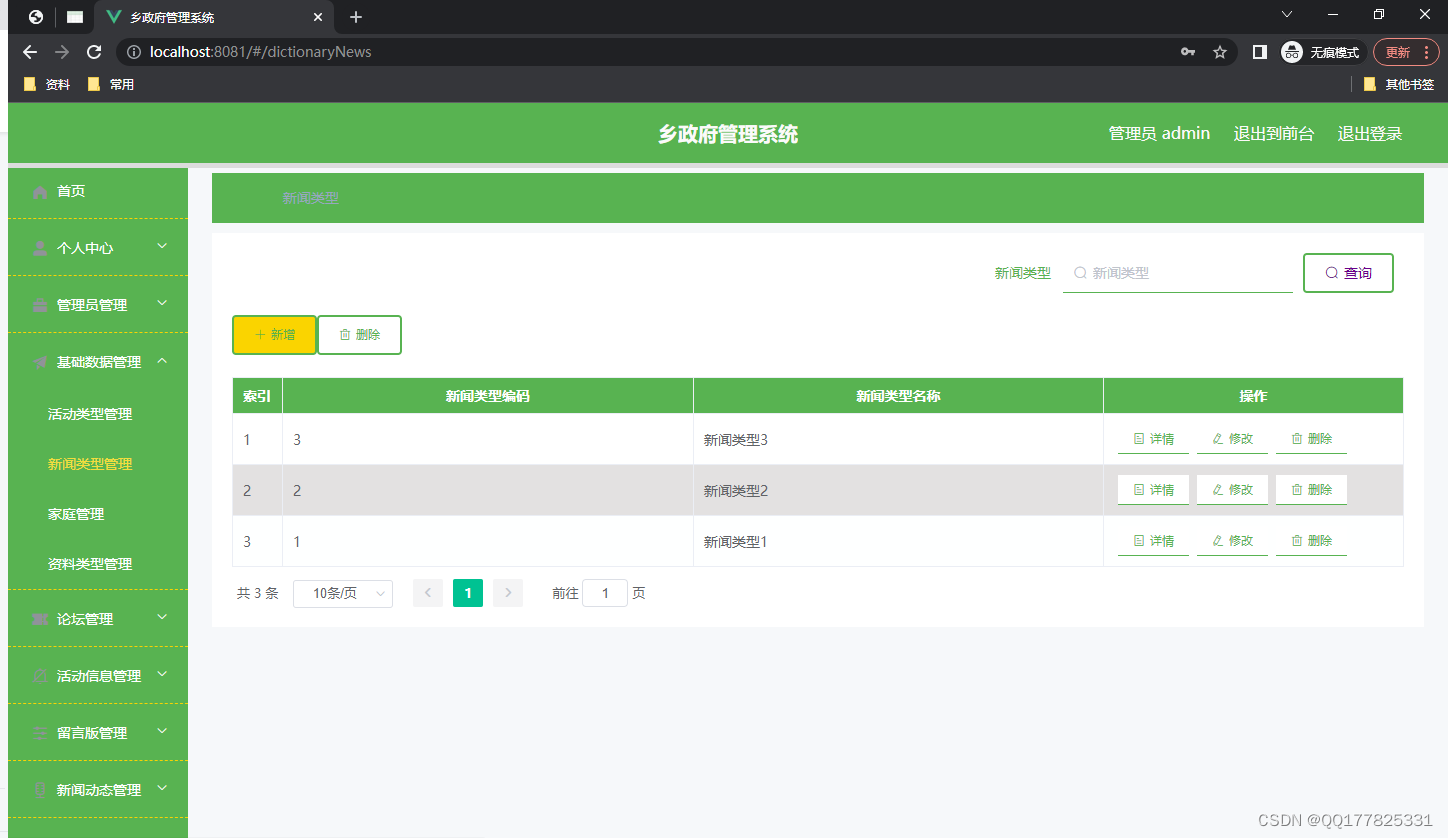This screenshot has height=838, width=1448.
Task: Expand the 新闻动态管理 menu chevron
Action: (162, 788)
